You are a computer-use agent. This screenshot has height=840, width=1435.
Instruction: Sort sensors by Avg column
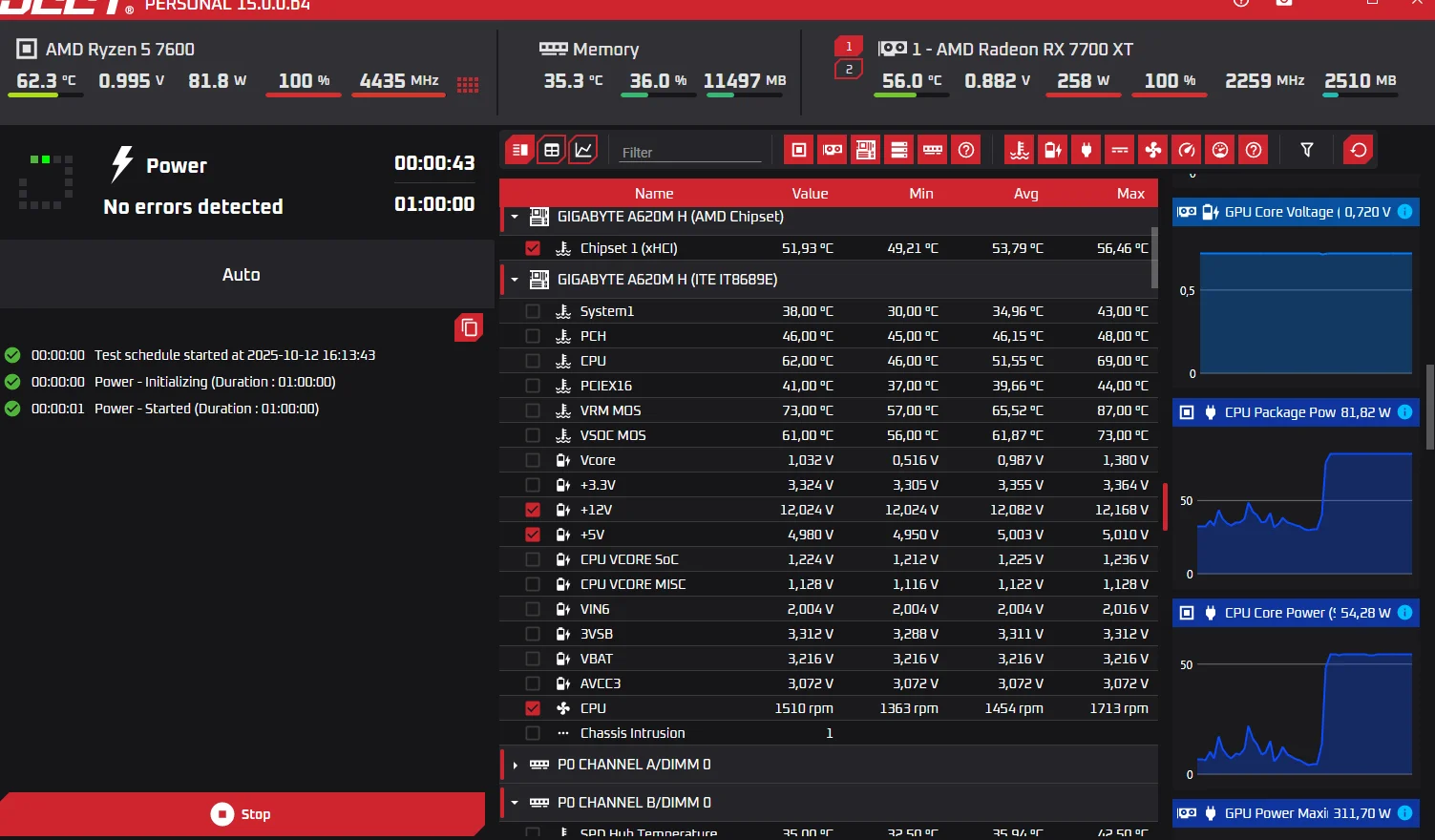click(1026, 193)
